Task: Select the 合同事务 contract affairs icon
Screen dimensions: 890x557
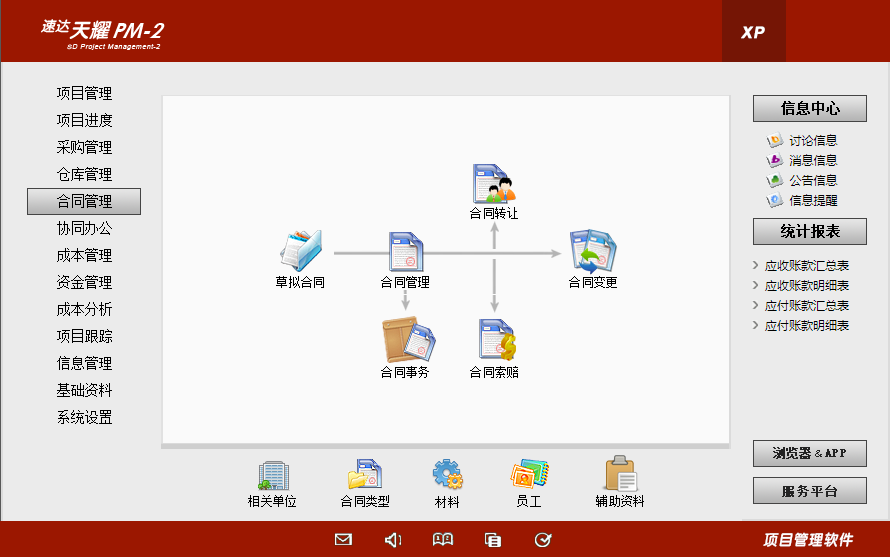Action: [405, 340]
